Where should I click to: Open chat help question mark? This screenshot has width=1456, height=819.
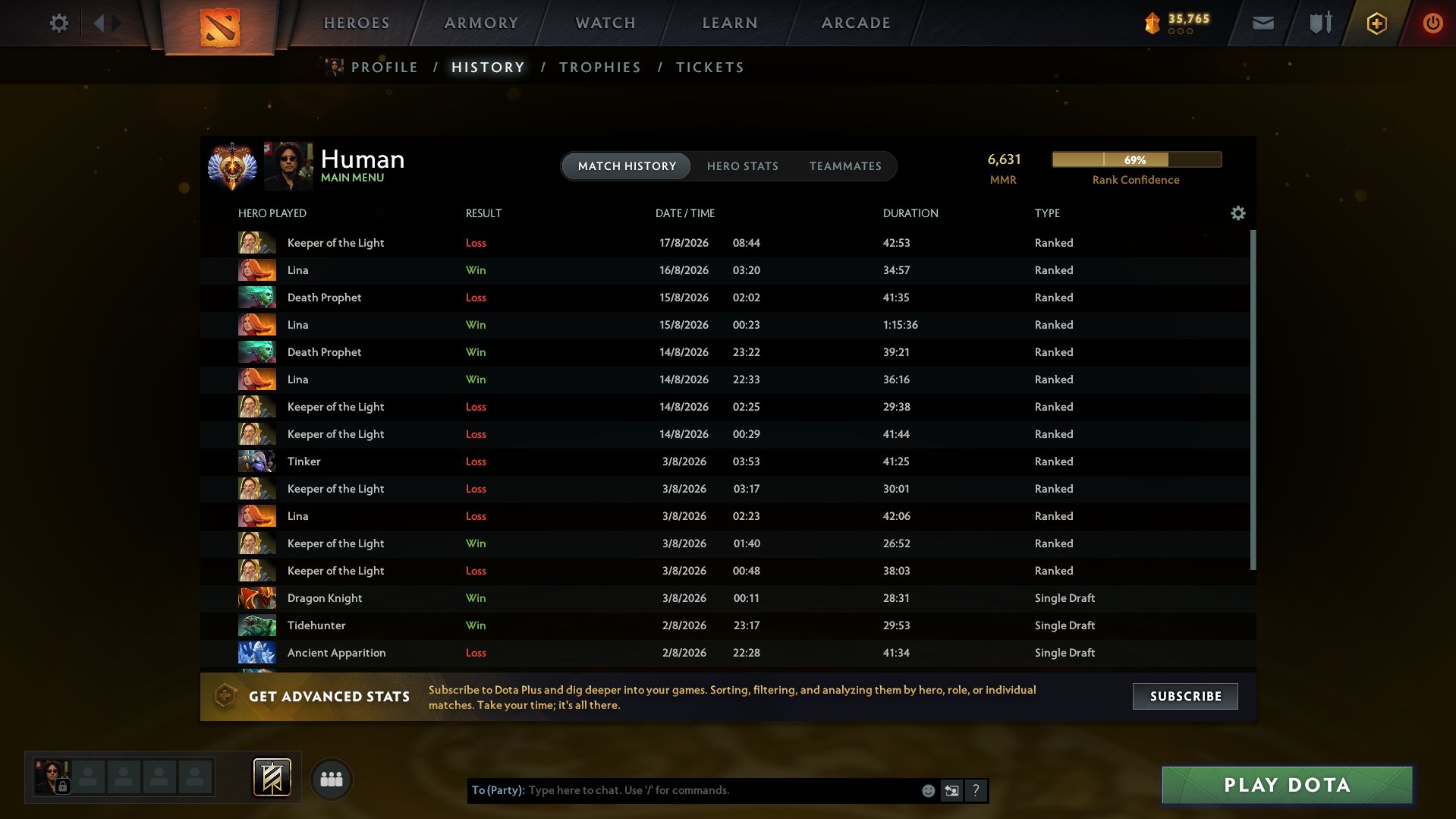pyautogui.click(x=976, y=790)
